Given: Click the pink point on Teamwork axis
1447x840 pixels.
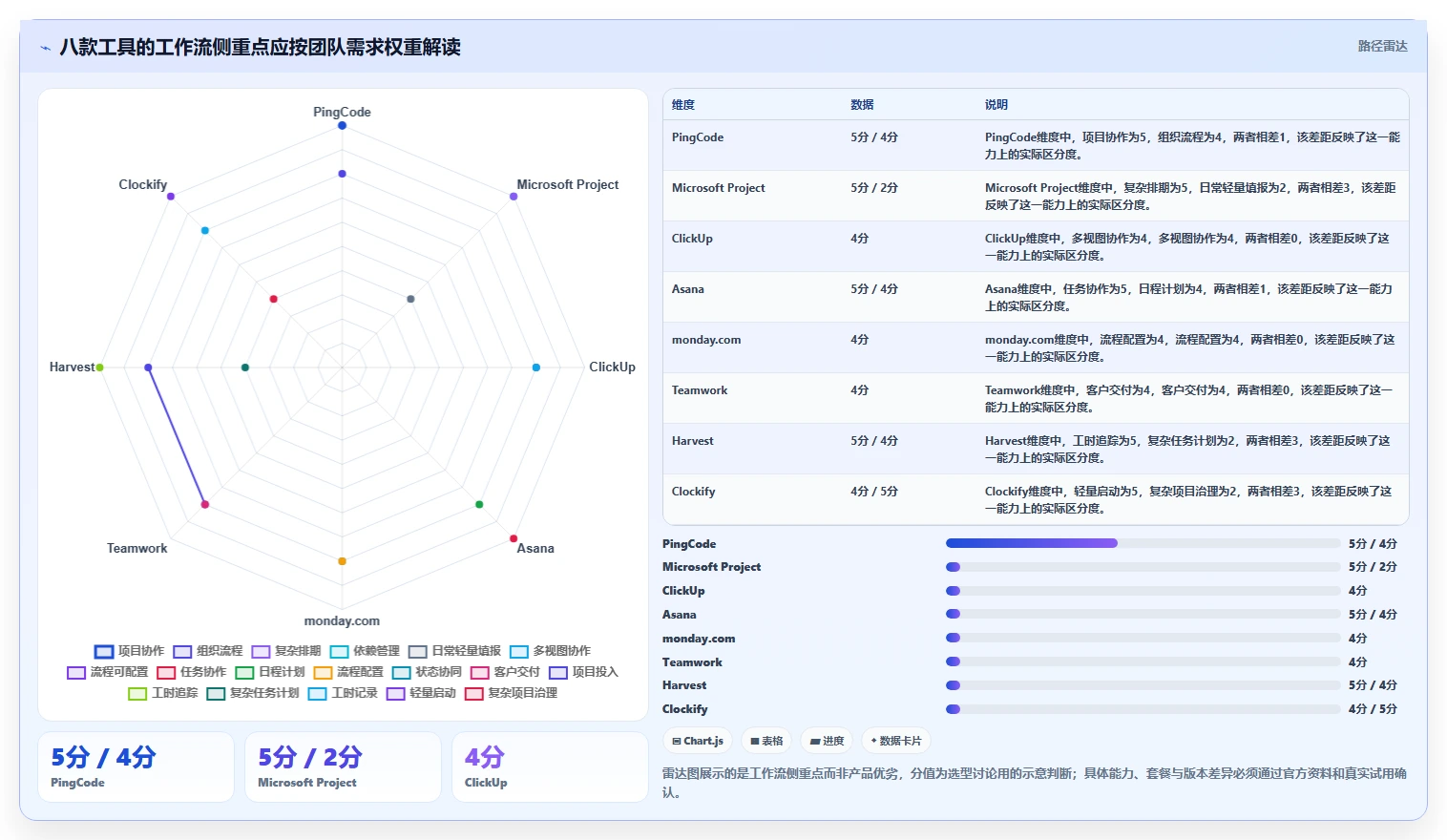Looking at the screenshot, I should (205, 504).
